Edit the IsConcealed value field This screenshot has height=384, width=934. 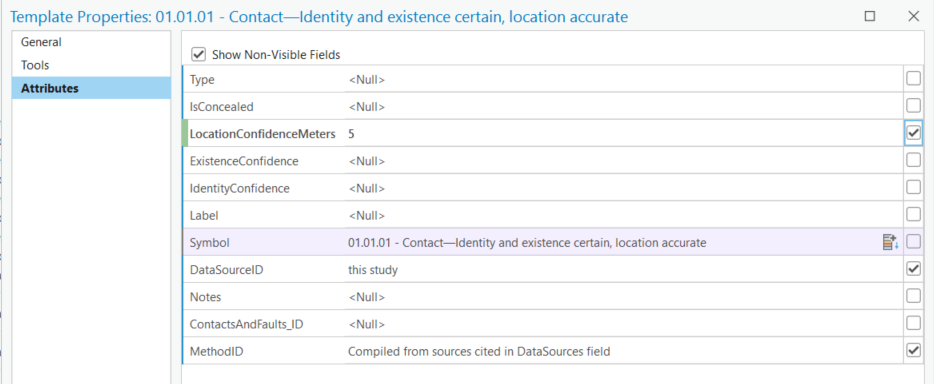[x=623, y=107]
